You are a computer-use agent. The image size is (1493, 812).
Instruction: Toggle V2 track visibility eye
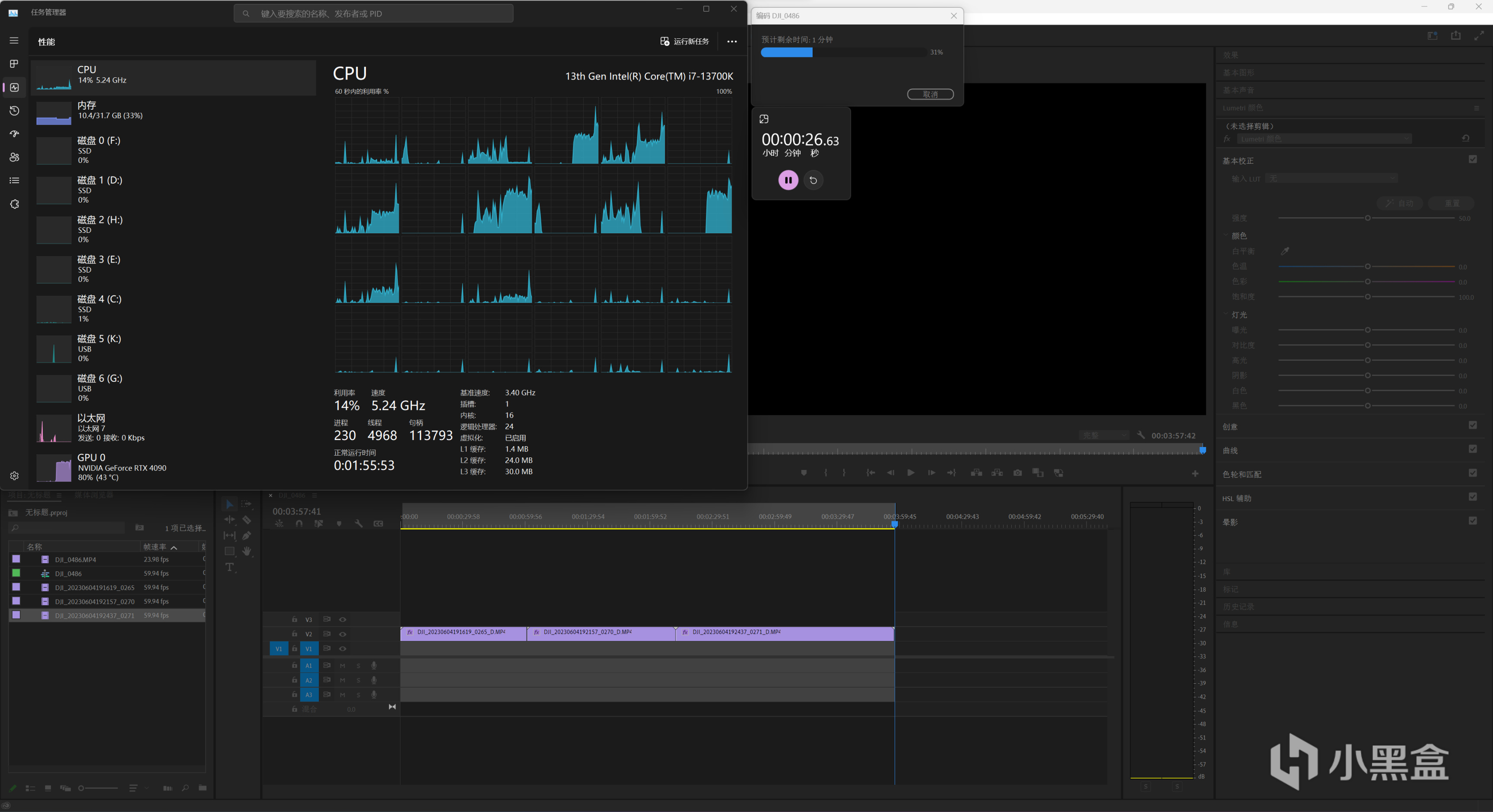point(343,634)
